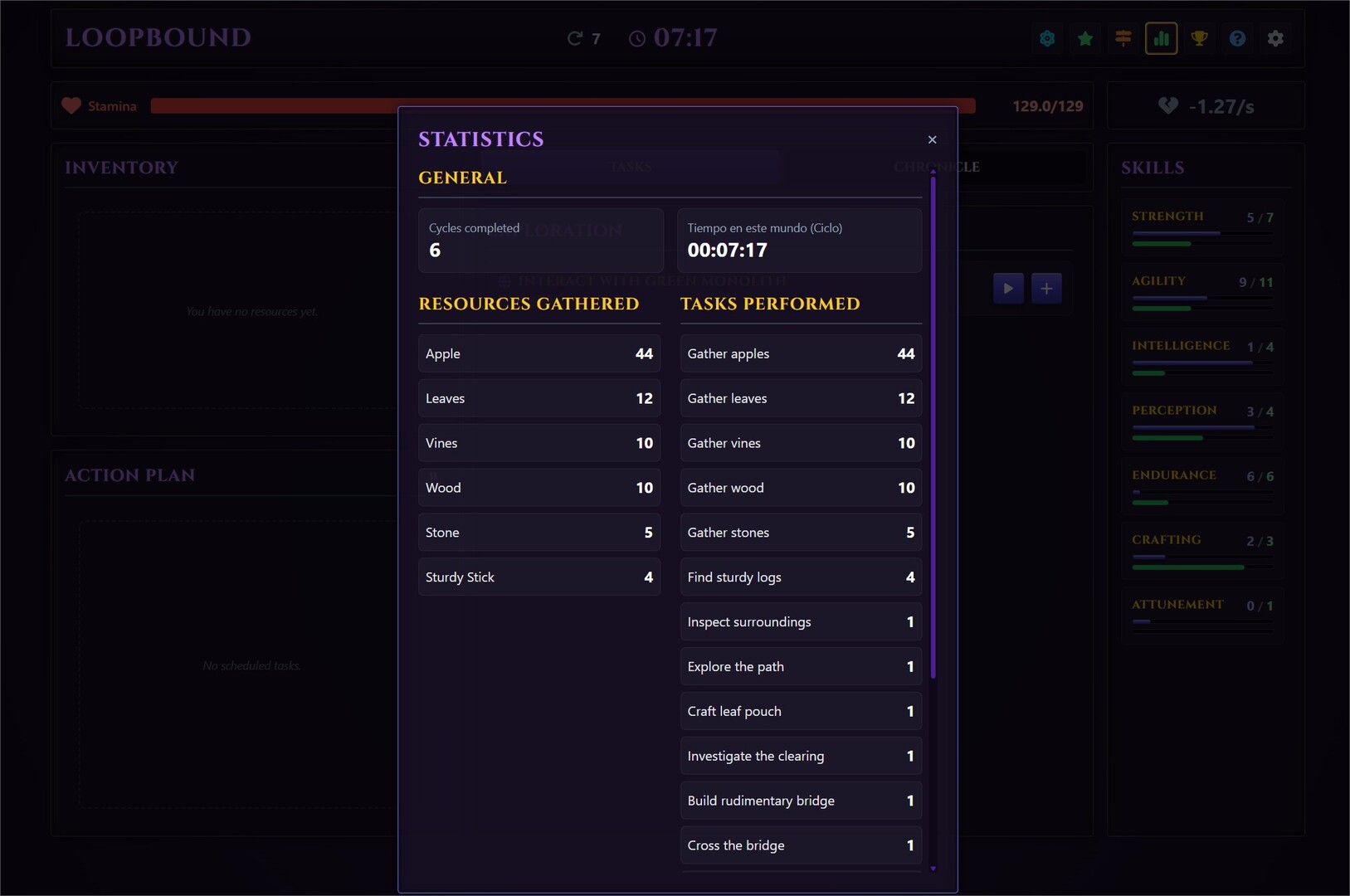Open the trophy achievements icon
Screen dimensions: 1350x896
pos(1199,38)
